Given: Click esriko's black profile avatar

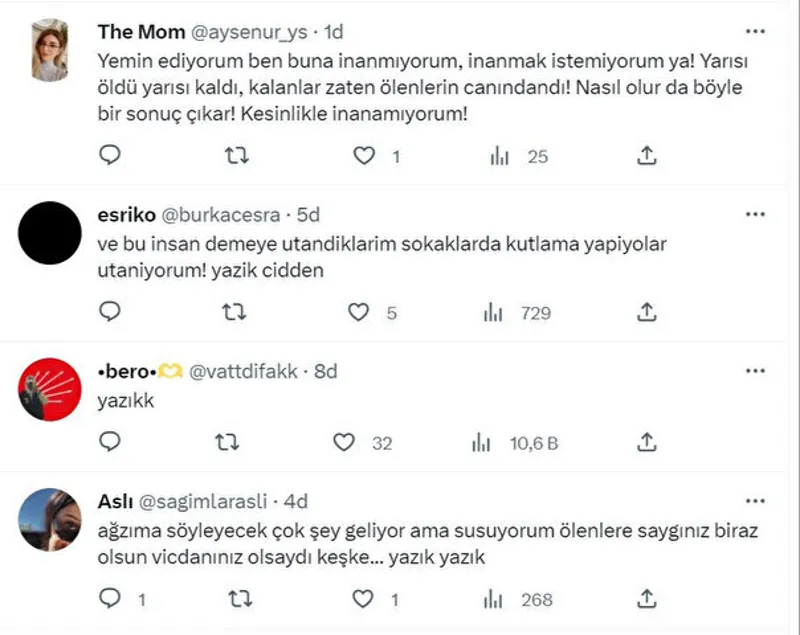Looking at the screenshot, I should point(50,232).
